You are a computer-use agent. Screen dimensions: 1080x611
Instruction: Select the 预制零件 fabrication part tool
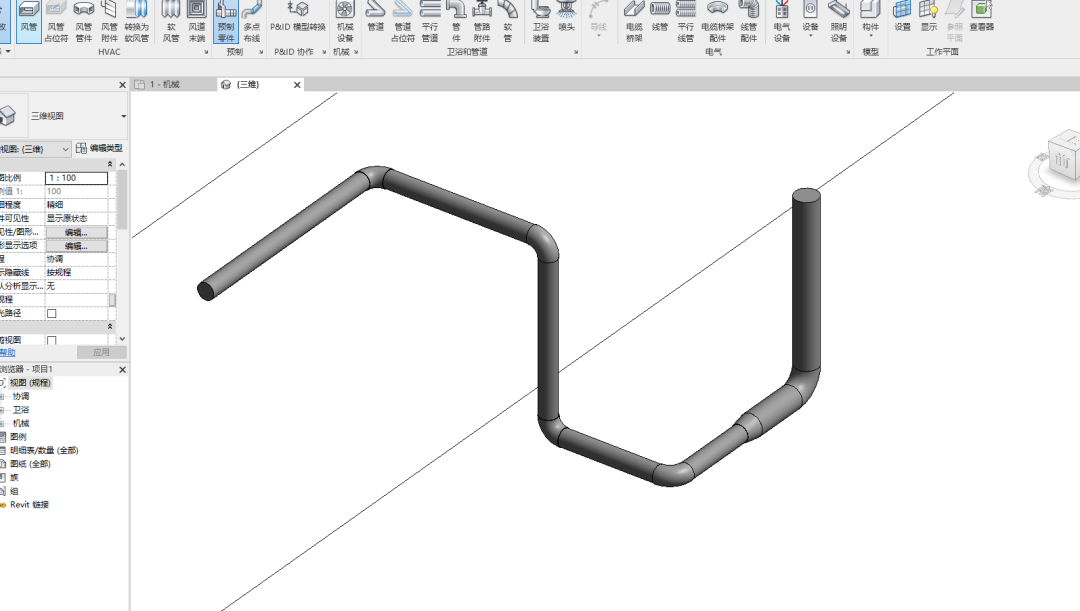[226, 21]
